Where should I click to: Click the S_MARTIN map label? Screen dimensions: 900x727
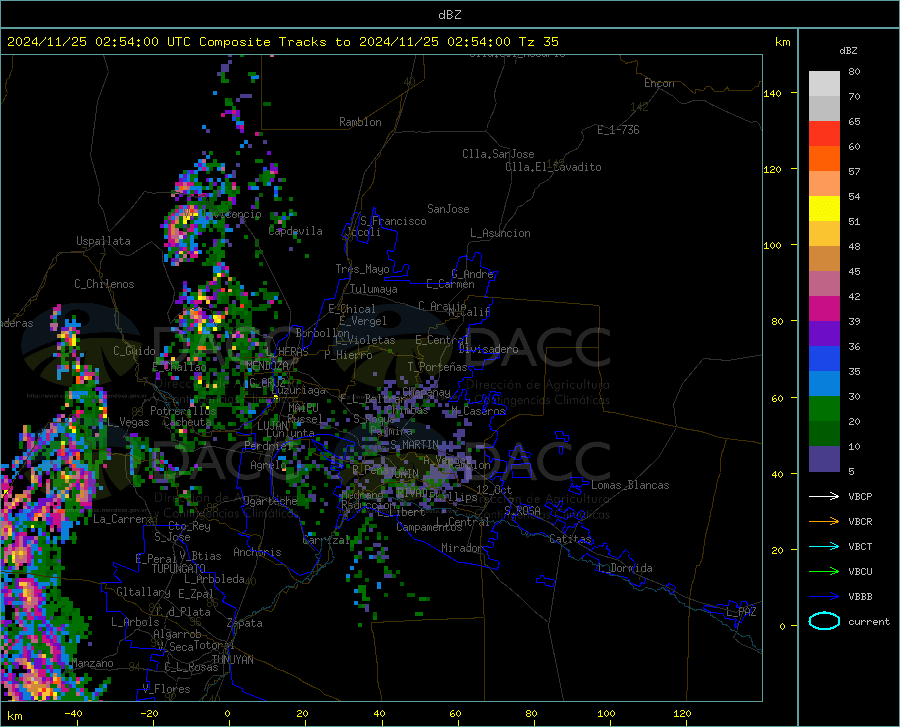coord(414,445)
